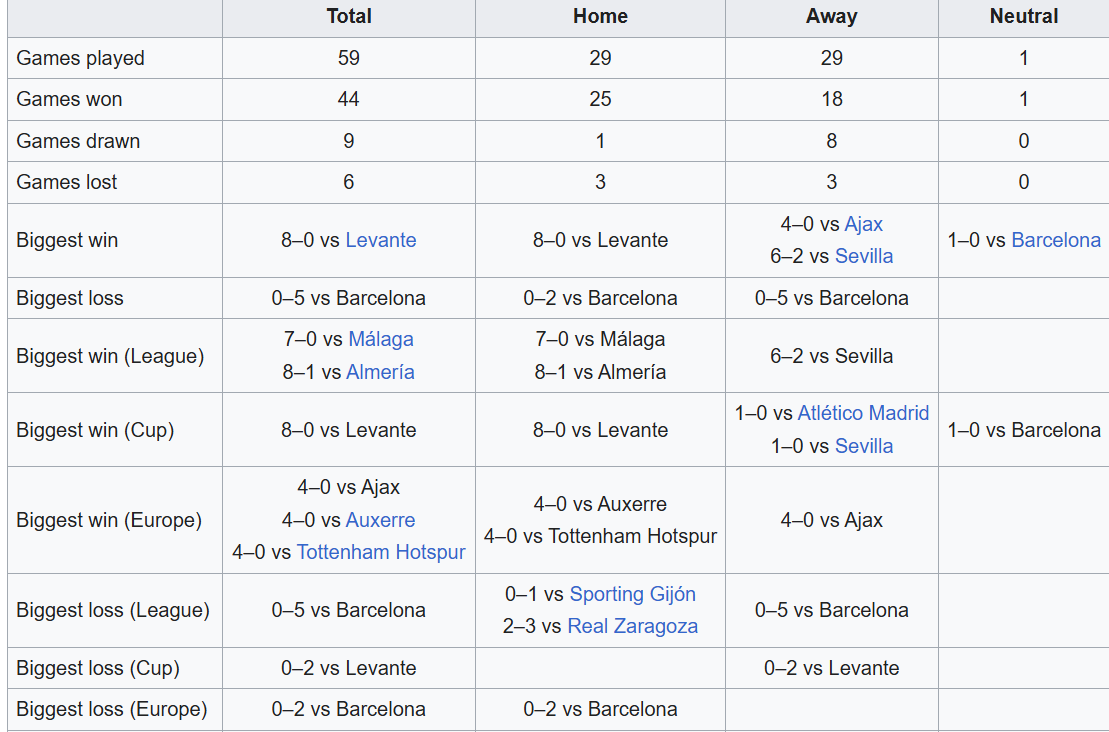Click the Neutral column header
The image size is (1109, 732).
click(1023, 16)
